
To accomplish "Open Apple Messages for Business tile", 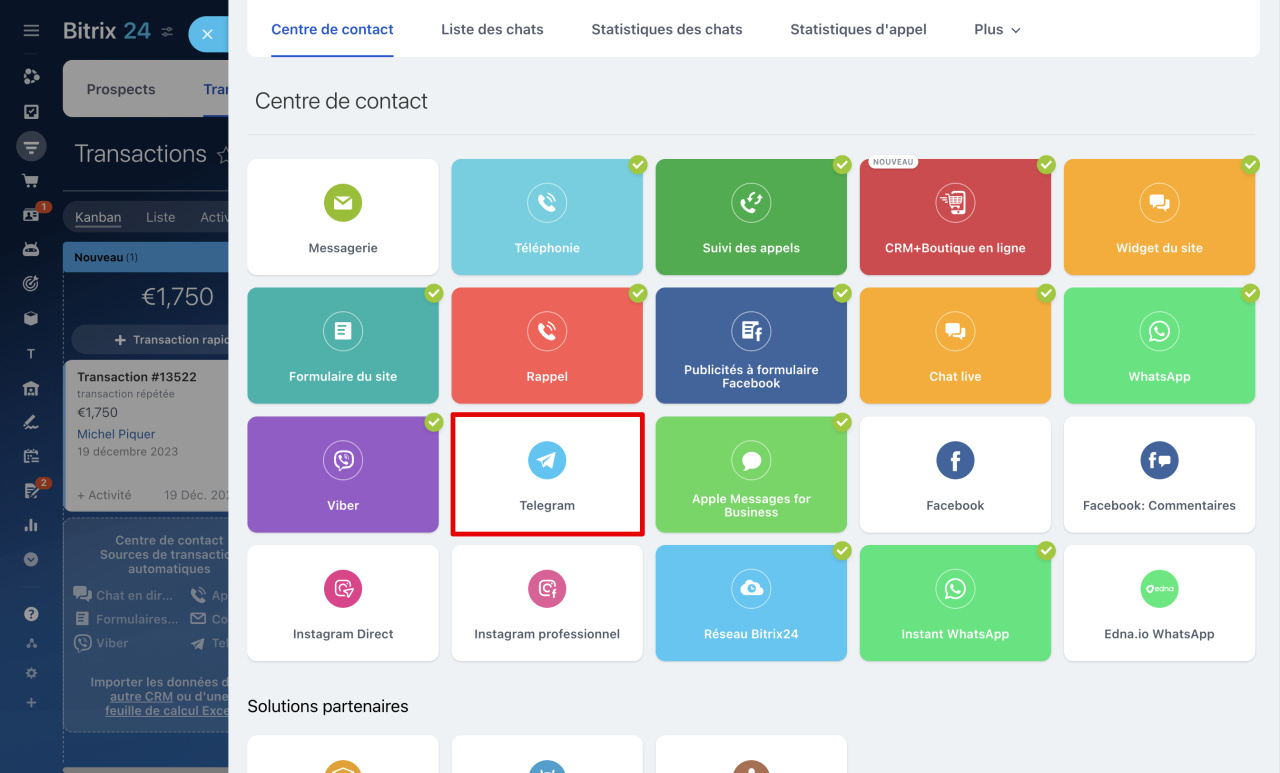I will click(x=751, y=475).
